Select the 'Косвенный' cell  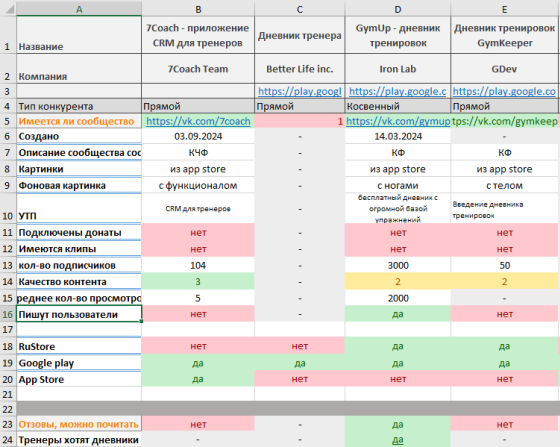(x=398, y=106)
